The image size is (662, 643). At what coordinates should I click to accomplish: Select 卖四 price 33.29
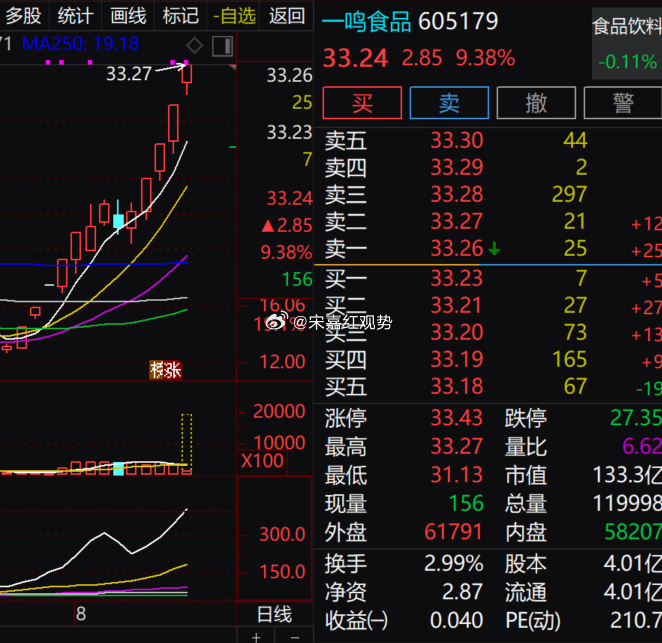coord(457,167)
